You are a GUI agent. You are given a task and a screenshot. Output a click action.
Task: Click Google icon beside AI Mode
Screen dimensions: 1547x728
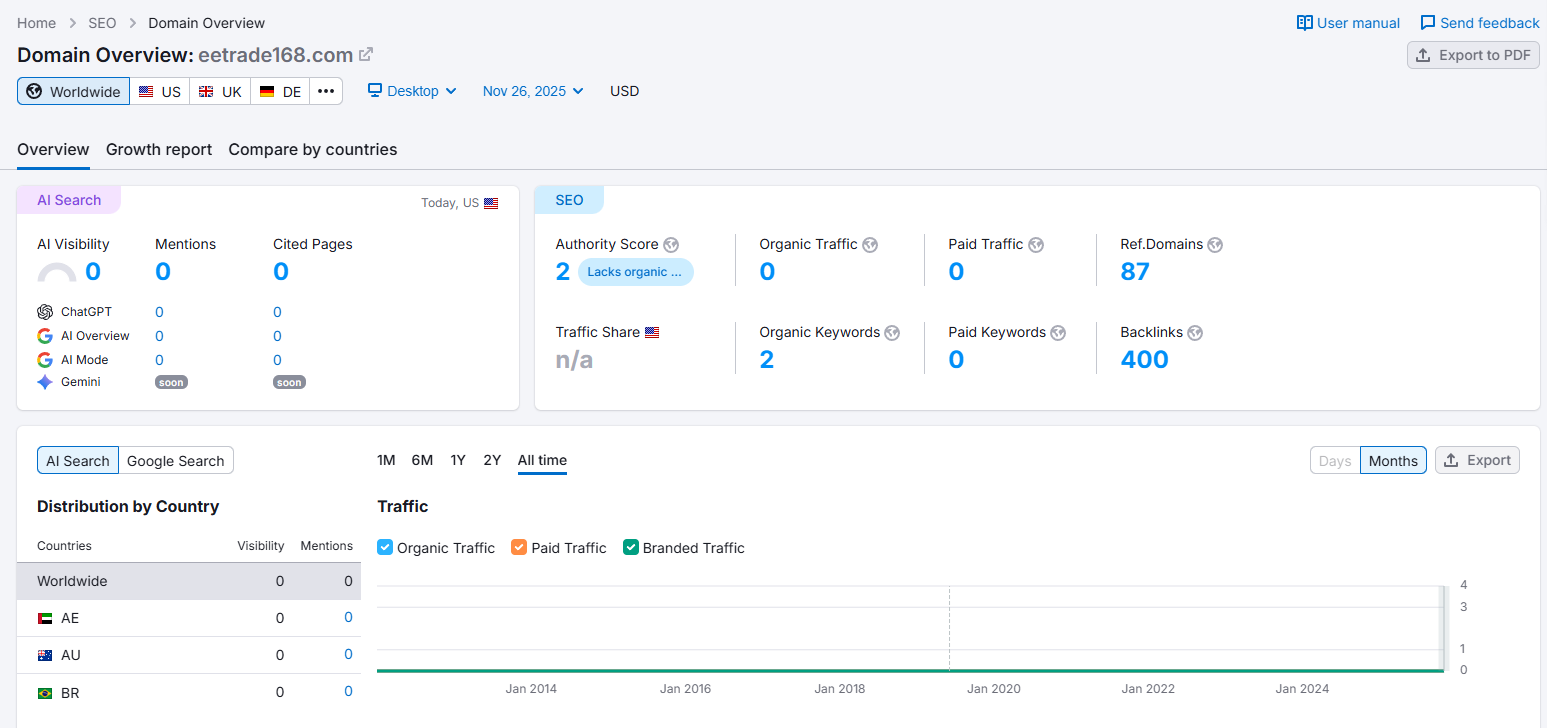click(45, 360)
